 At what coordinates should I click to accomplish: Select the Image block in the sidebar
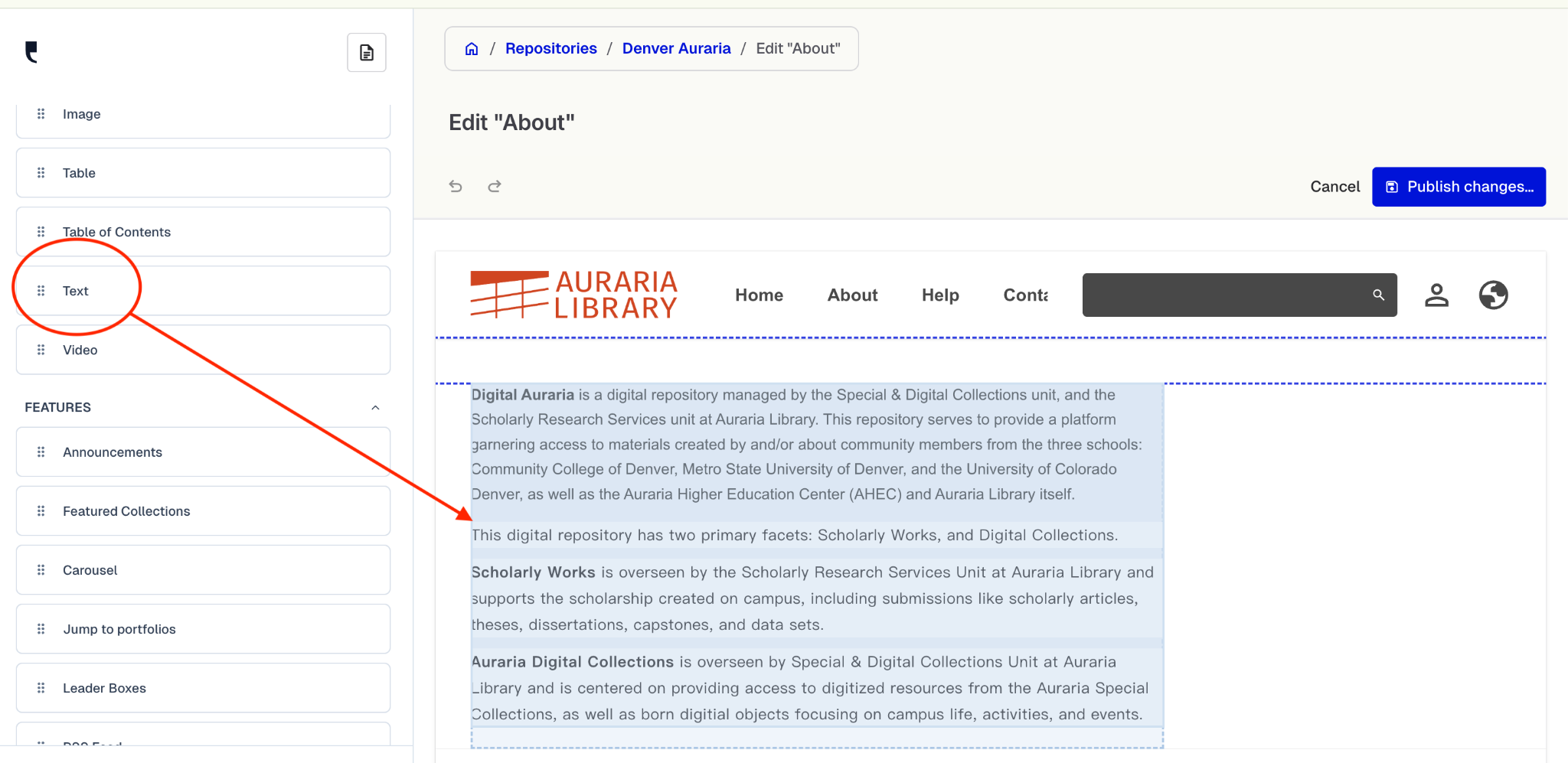coord(204,120)
